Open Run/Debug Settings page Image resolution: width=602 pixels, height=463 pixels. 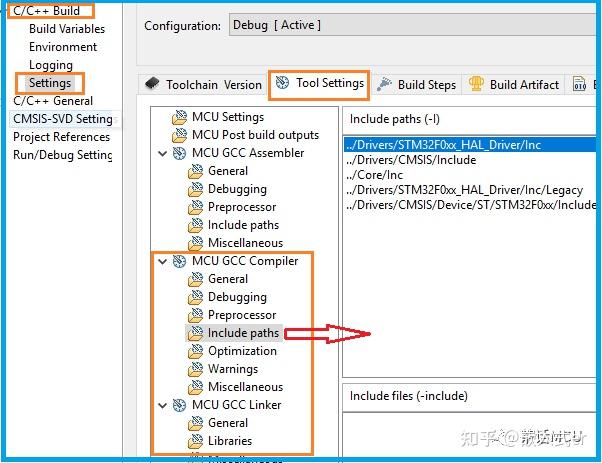click(x=62, y=155)
